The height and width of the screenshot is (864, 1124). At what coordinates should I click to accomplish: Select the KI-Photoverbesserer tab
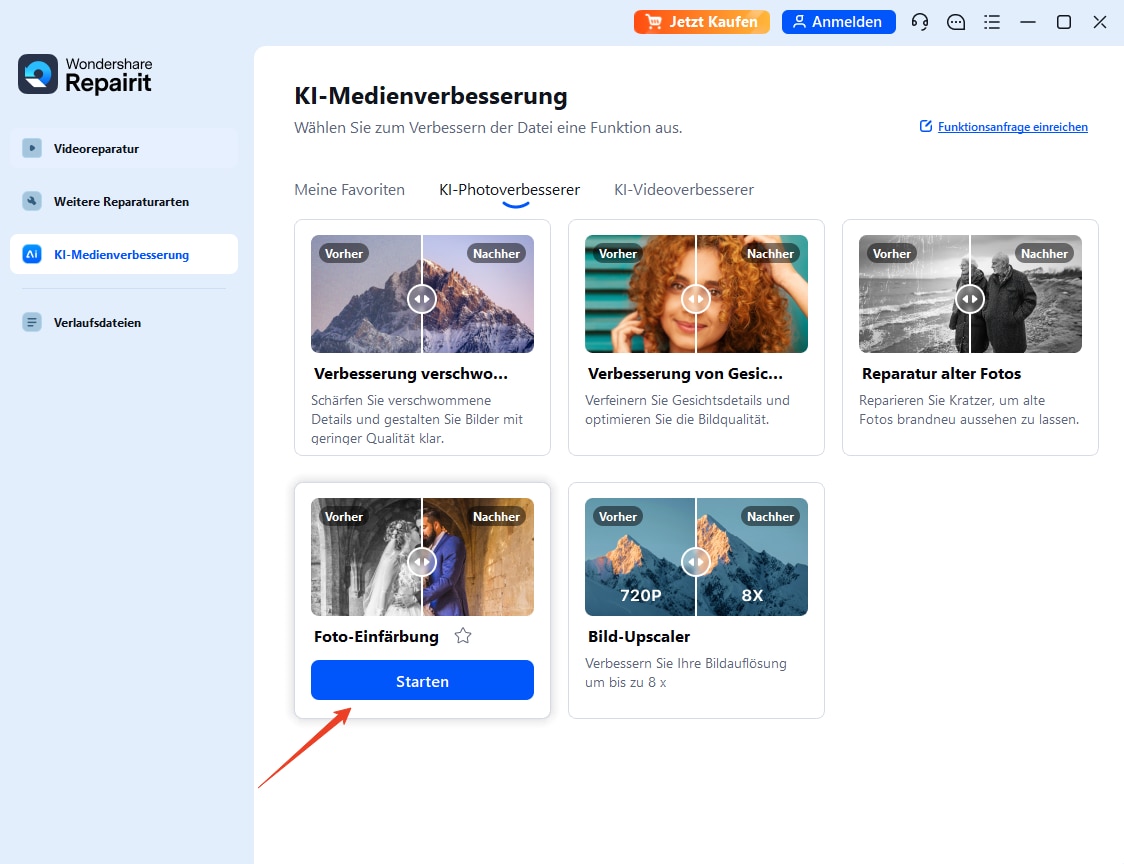click(509, 190)
